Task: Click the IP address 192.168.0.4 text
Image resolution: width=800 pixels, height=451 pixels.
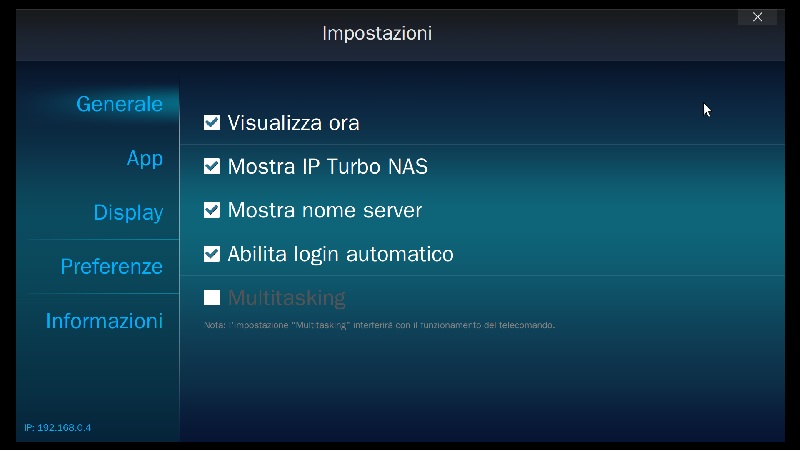Action: [58, 428]
